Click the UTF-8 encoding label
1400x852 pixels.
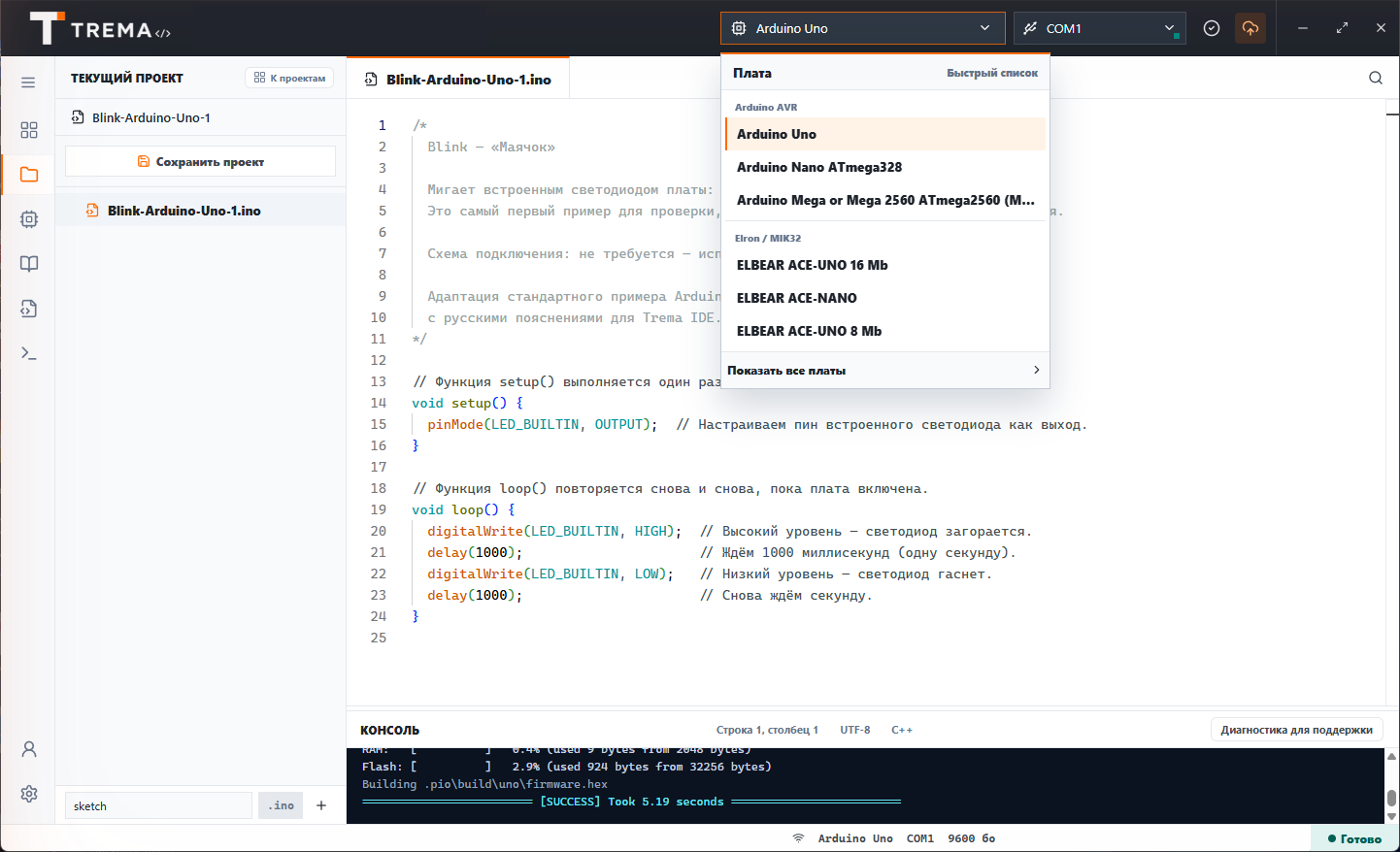tap(855, 730)
